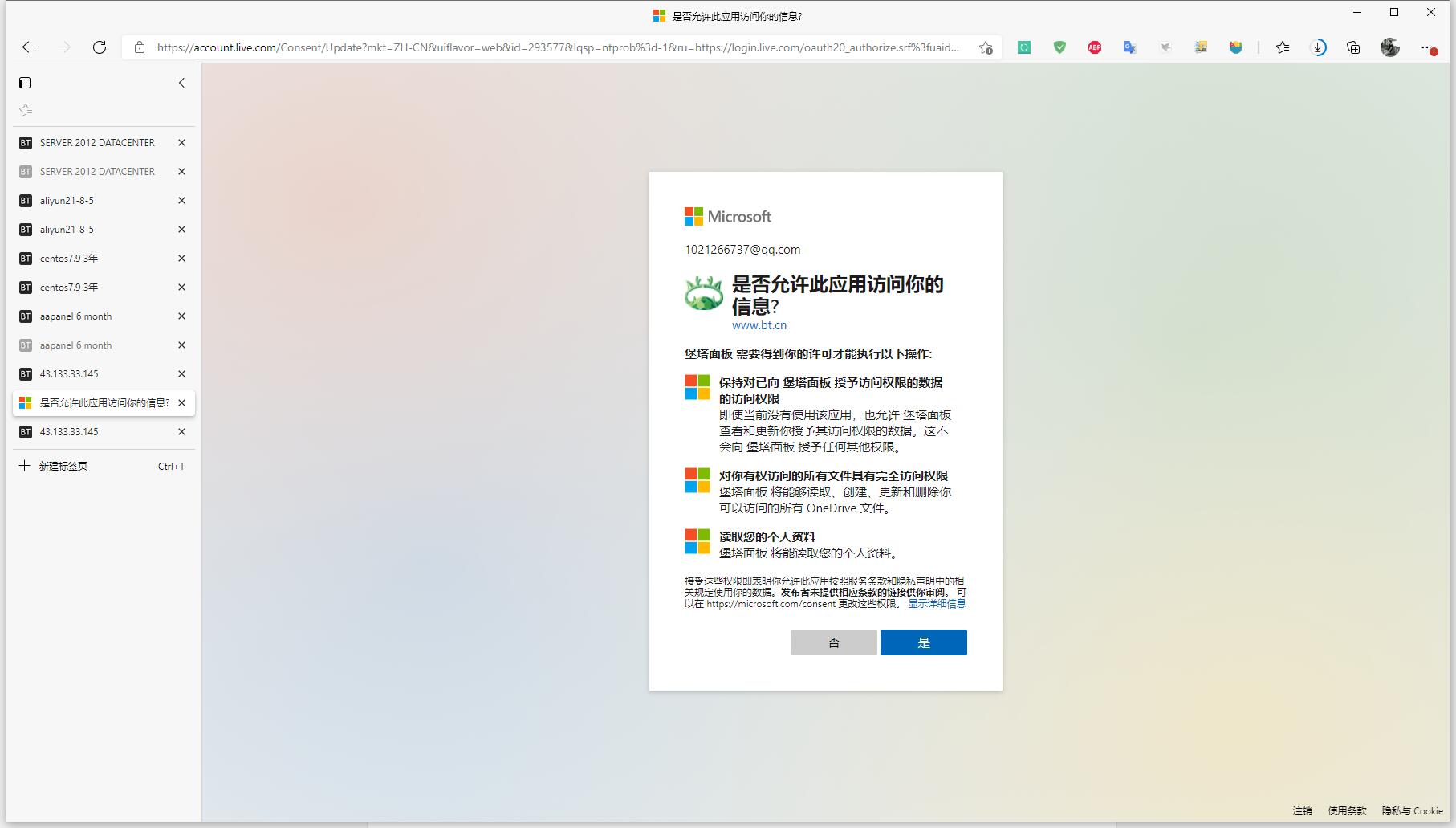
Task: Click the address bar URL
Action: pos(558,47)
